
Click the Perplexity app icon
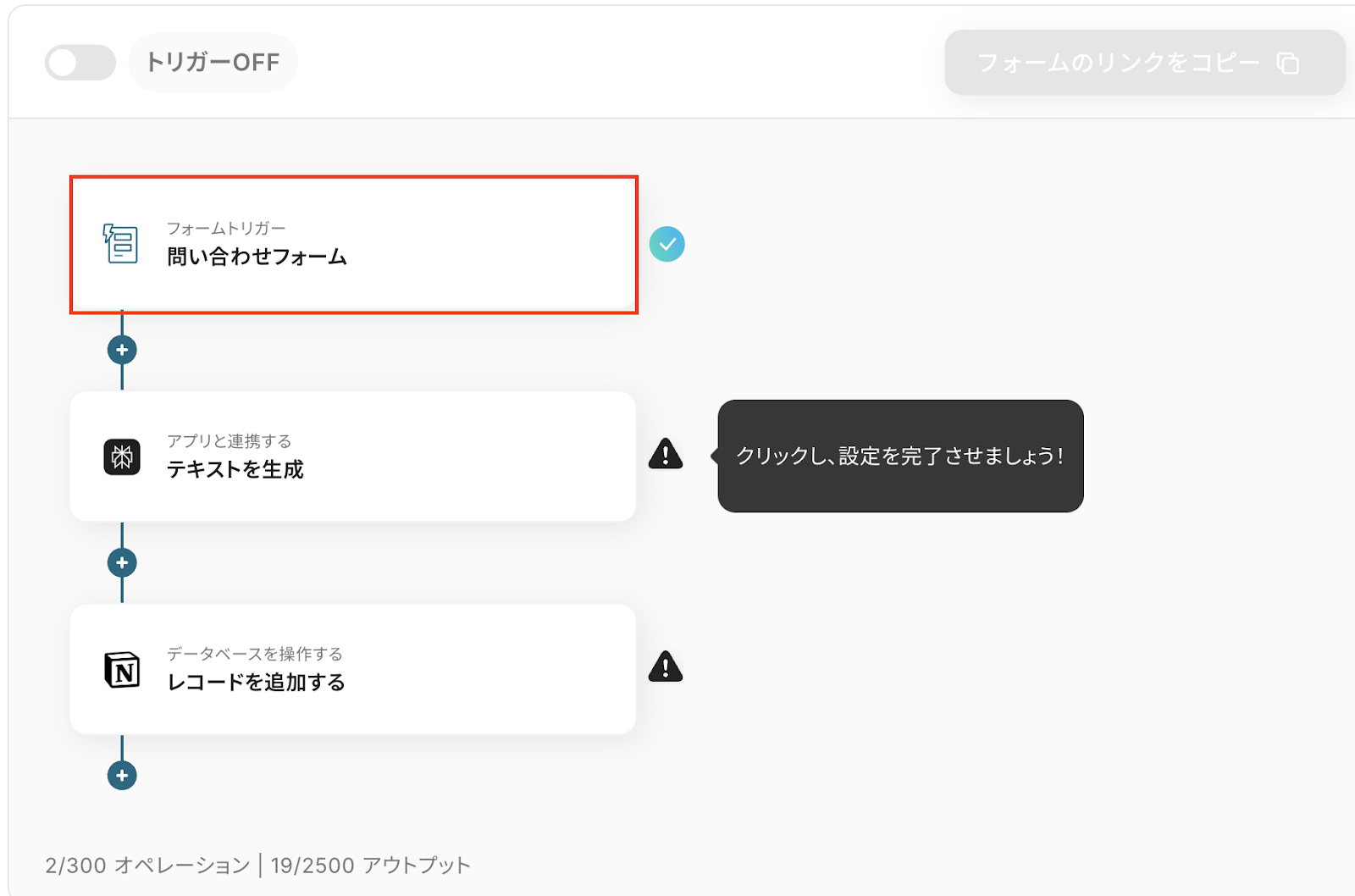(x=122, y=457)
